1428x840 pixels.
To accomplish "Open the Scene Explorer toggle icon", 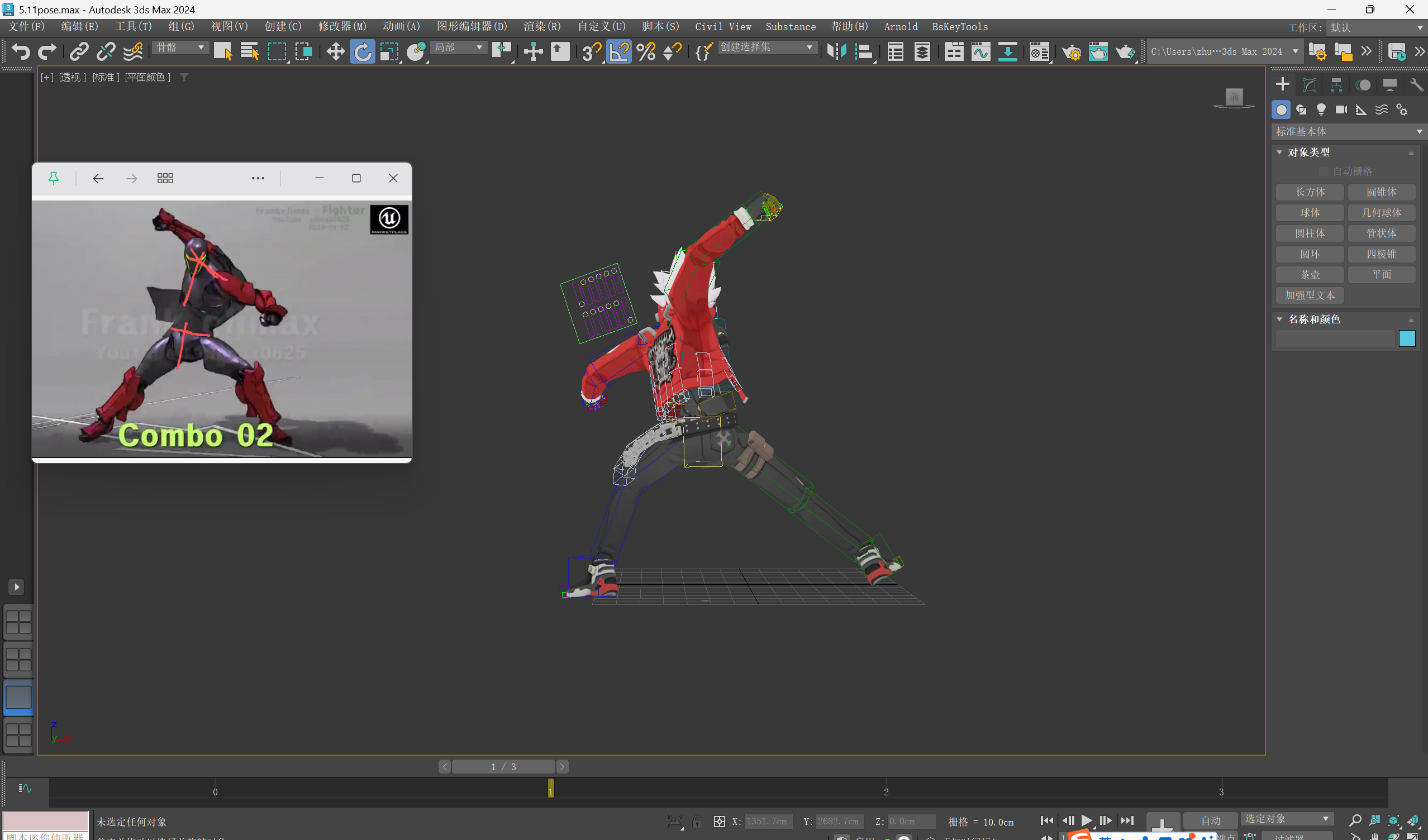I will [x=896, y=51].
